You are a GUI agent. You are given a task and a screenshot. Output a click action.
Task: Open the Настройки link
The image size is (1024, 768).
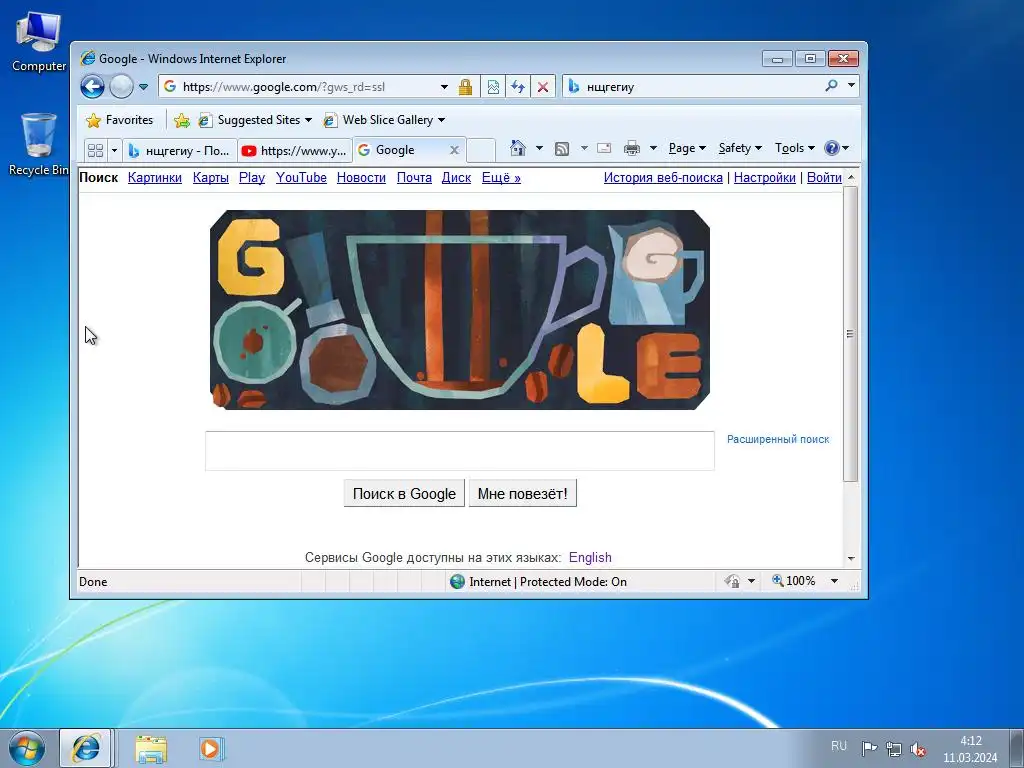pyautogui.click(x=765, y=178)
